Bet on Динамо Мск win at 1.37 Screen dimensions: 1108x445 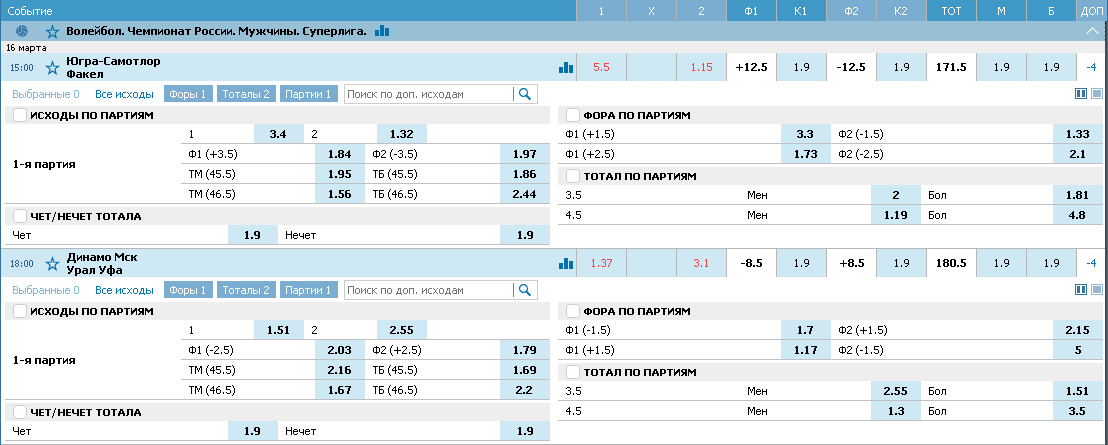(601, 263)
